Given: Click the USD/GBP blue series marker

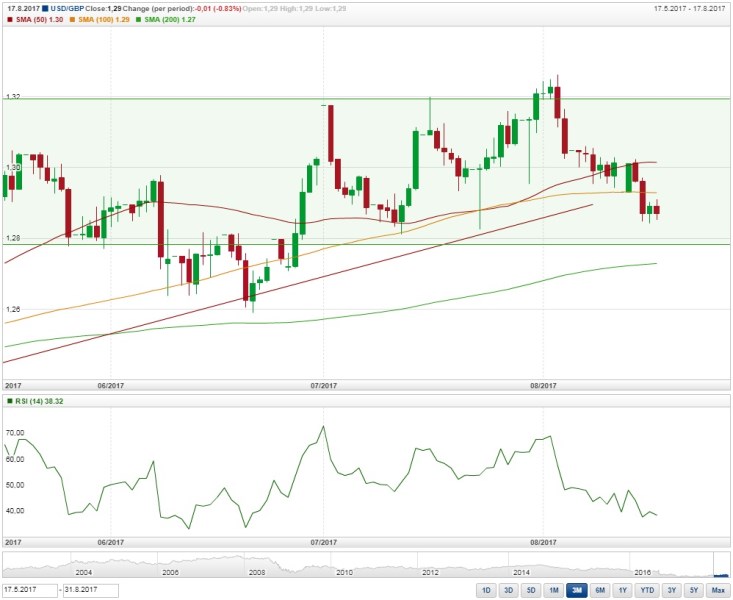Looking at the screenshot, I should click(45, 8).
